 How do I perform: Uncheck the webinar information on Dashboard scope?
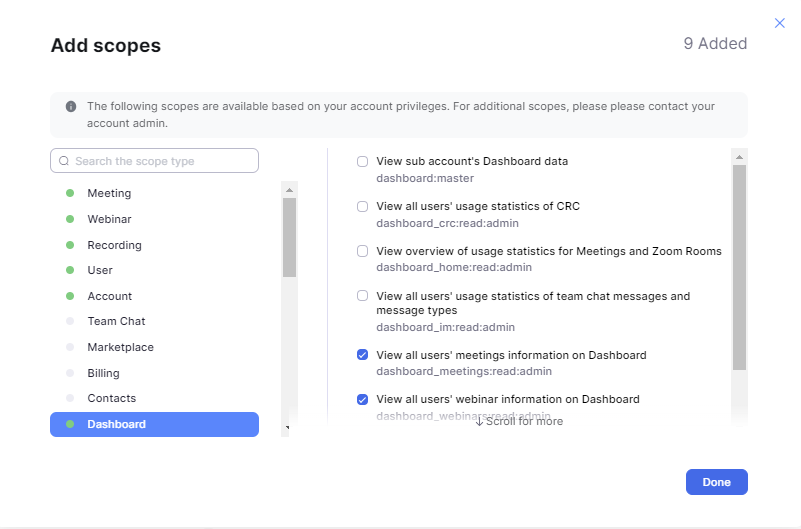[363, 399]
